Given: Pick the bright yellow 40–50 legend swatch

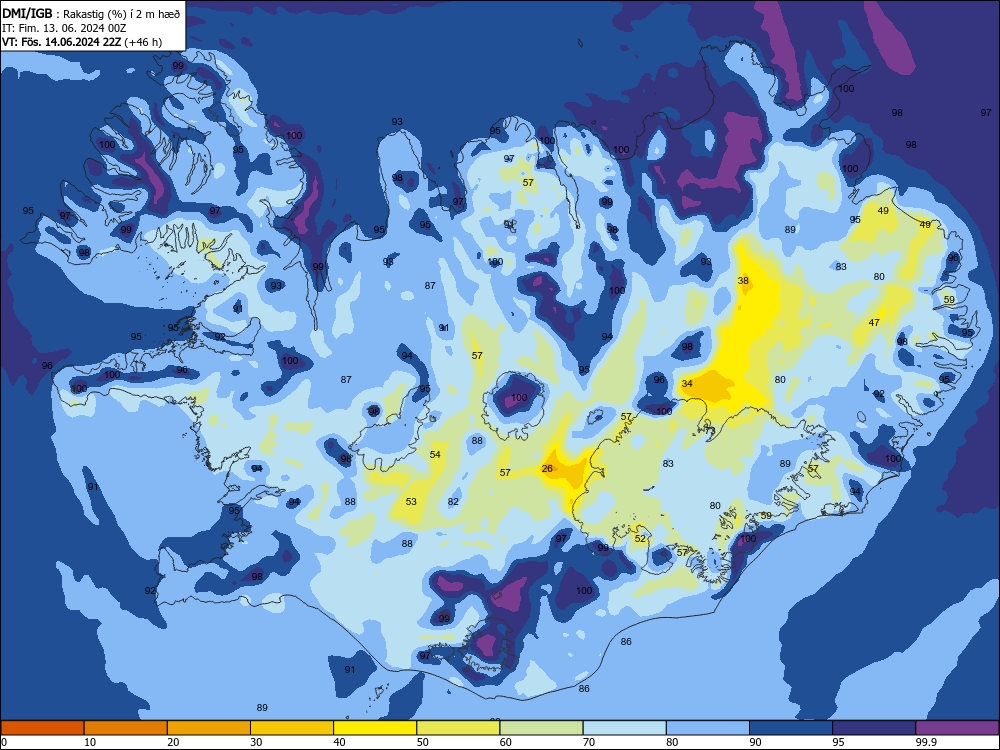Looking at the screenshot, I should (x=375, y=728).
